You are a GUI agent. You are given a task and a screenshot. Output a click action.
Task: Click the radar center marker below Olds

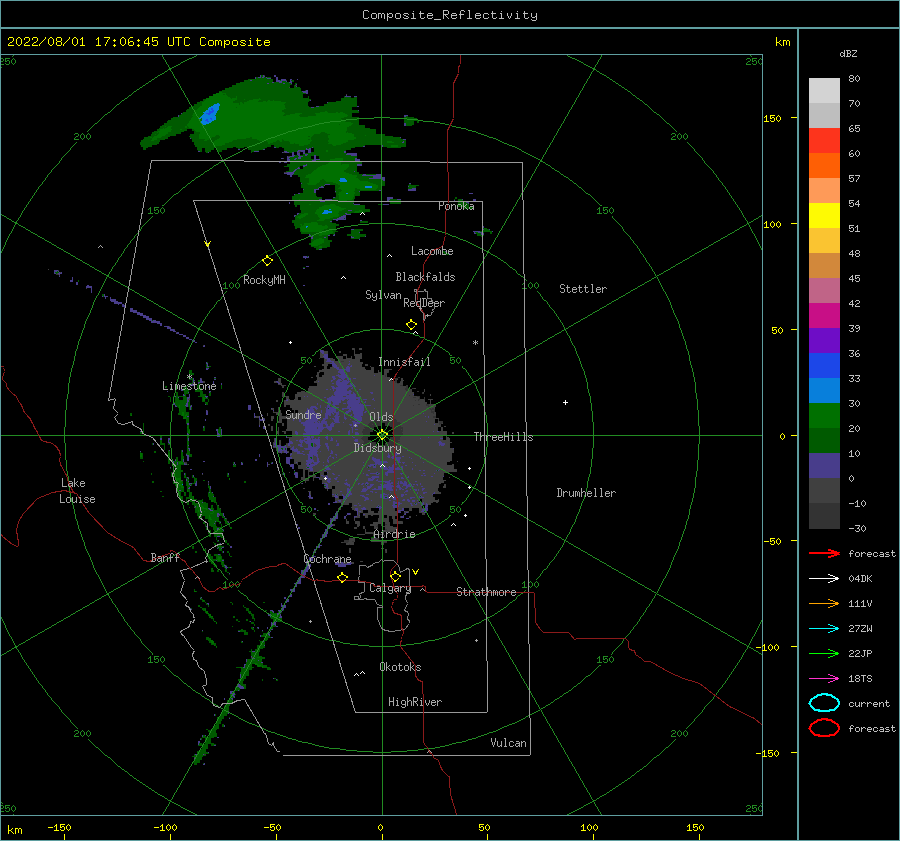click(x=382, y=435)
